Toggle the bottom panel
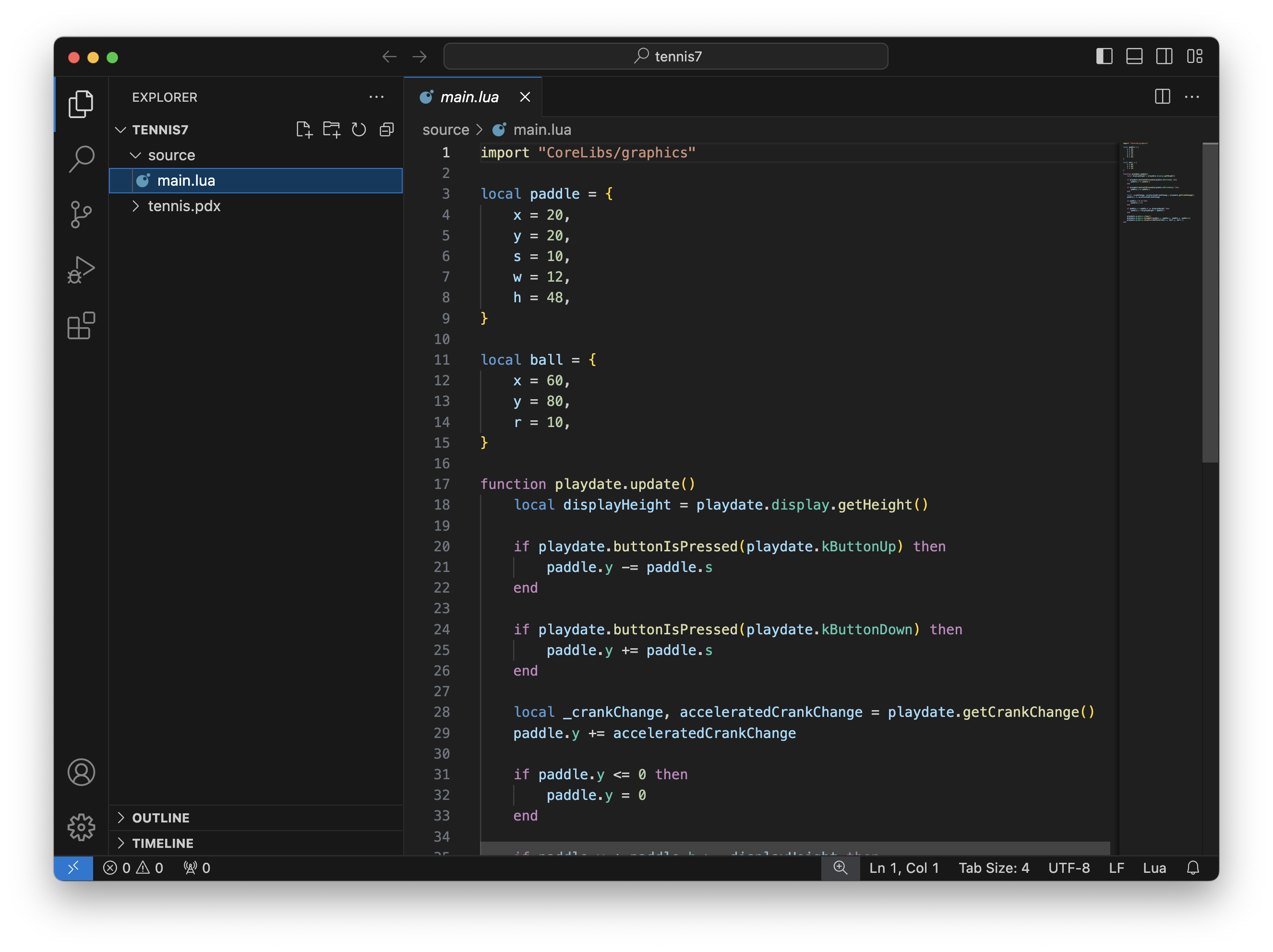The height and width of the screenshot is (952, 1273). click(x=1134, y=56)
